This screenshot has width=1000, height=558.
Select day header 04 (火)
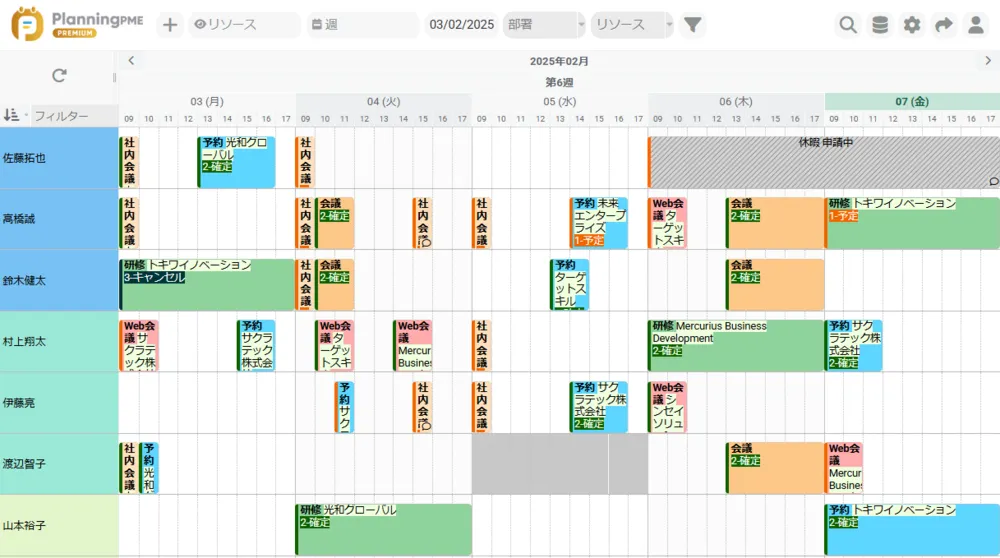(383, 101)
